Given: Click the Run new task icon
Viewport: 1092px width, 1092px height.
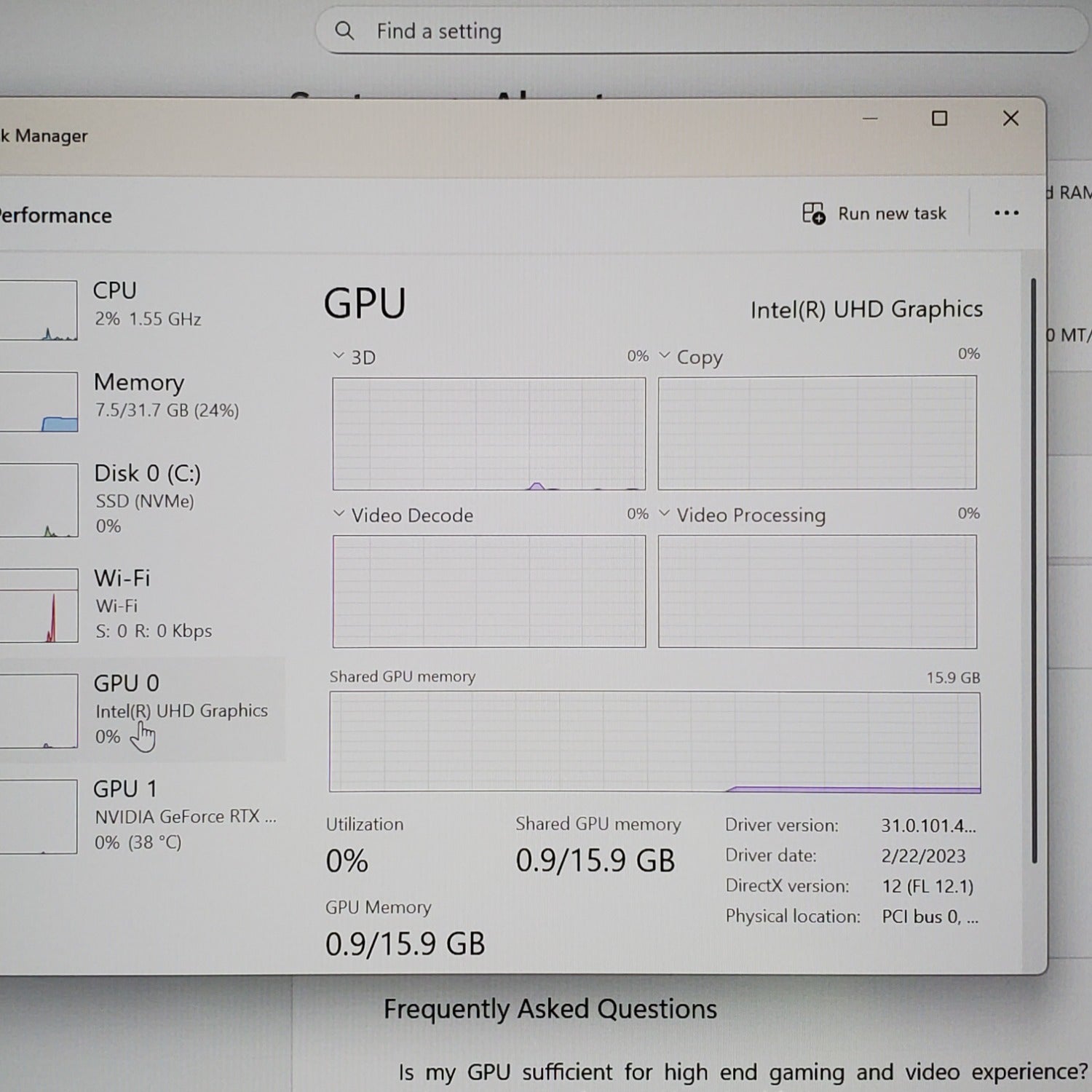Looking at the screenshot, I should tap(813, 213).
